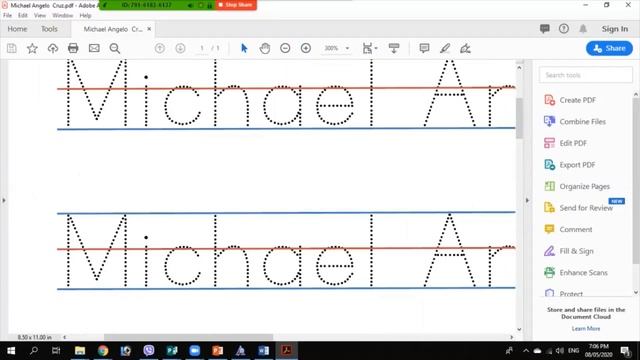The image size is (640, 360).
Task: Open the File menu
Action: click(7, 16)
